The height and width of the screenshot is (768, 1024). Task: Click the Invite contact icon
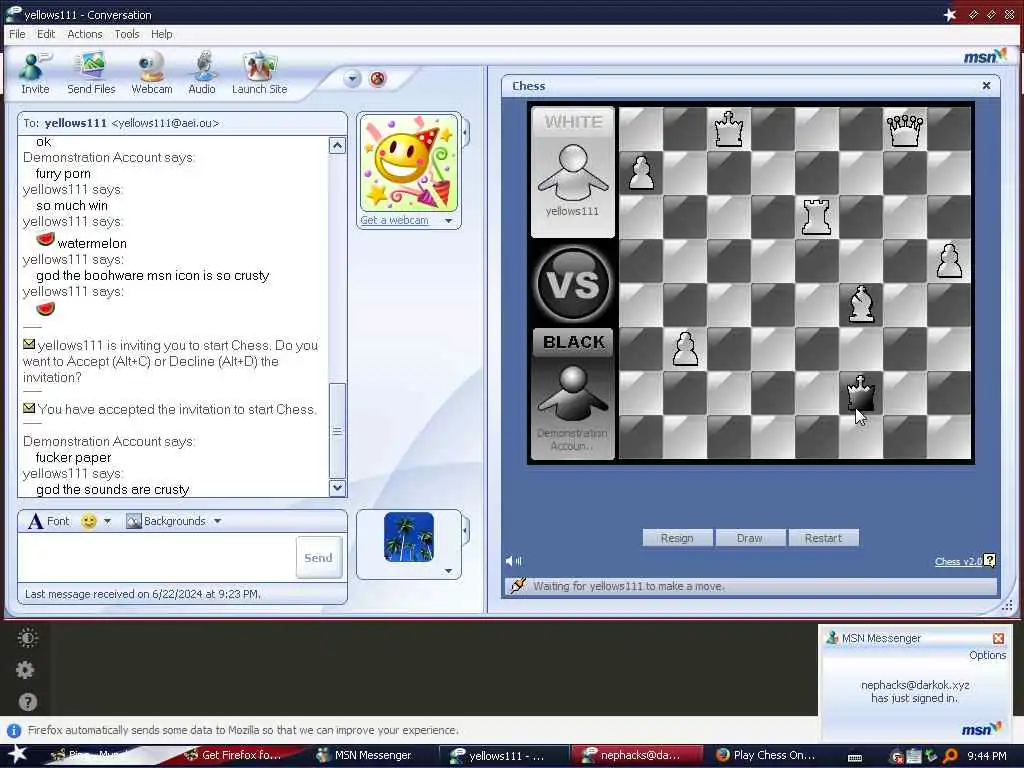pos(35,73)
